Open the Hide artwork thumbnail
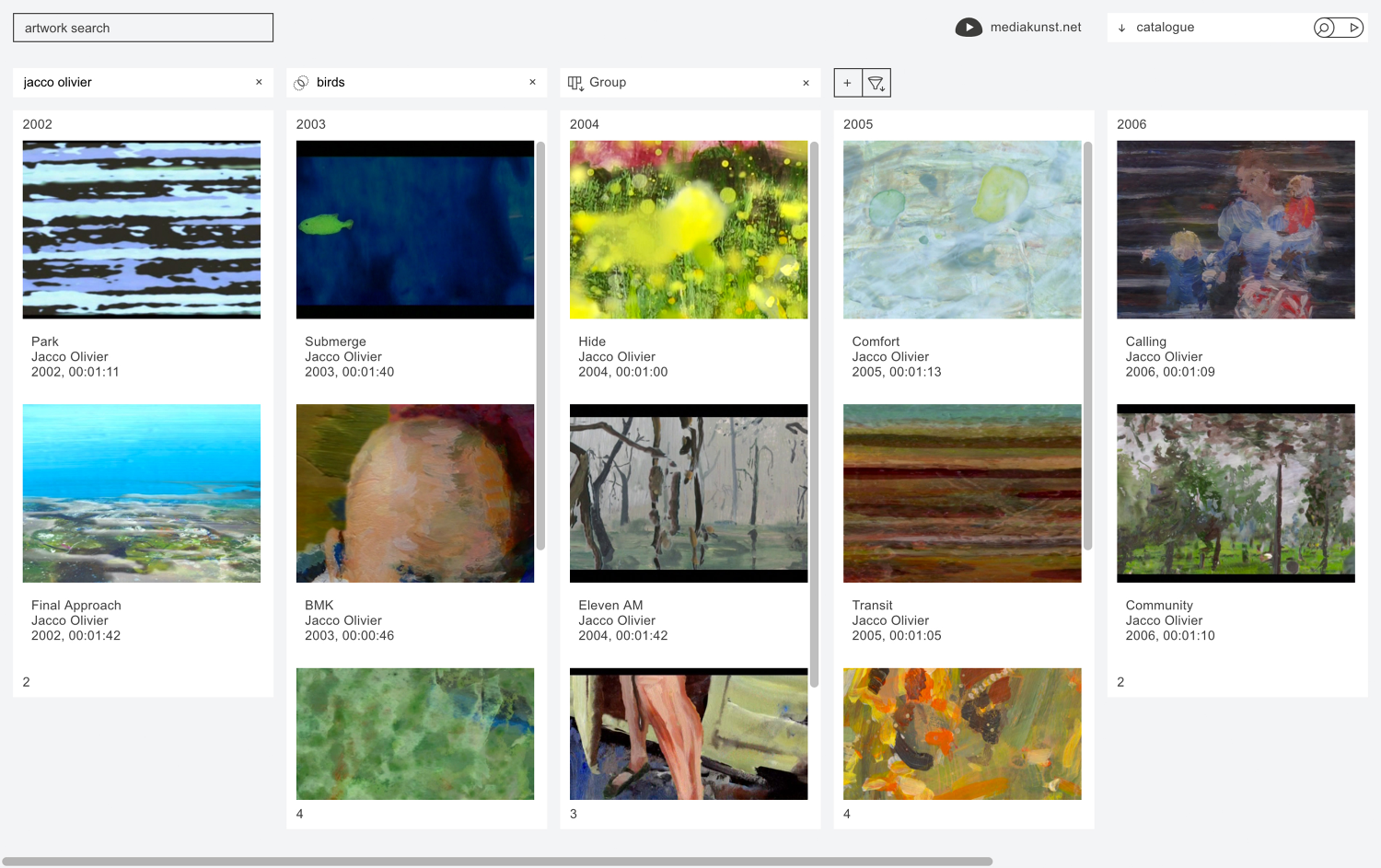Viewport: 1381px width, 868px height. (x=689, y=229)
